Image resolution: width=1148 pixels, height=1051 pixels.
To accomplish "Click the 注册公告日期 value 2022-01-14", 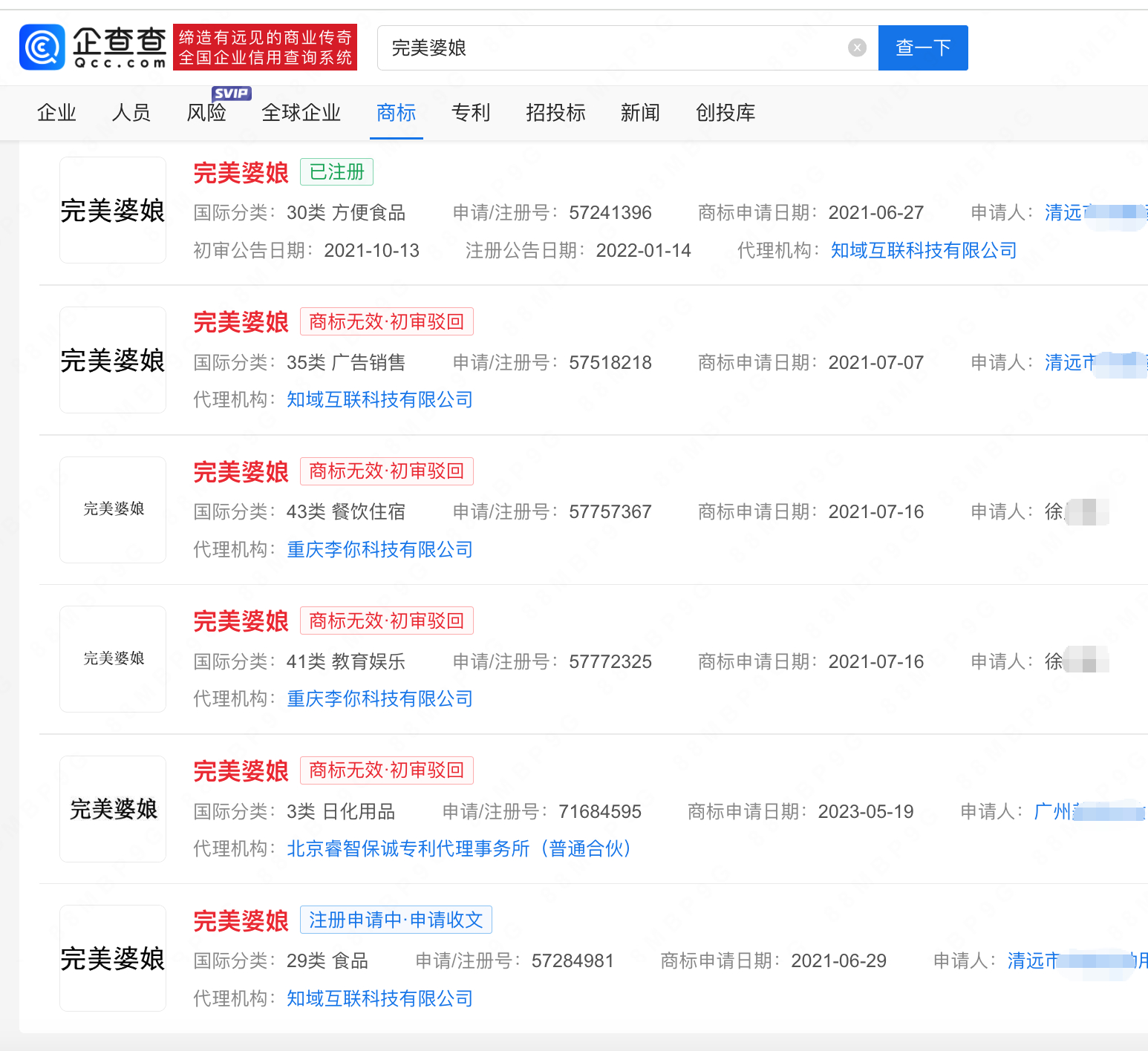I will [644, 251].
